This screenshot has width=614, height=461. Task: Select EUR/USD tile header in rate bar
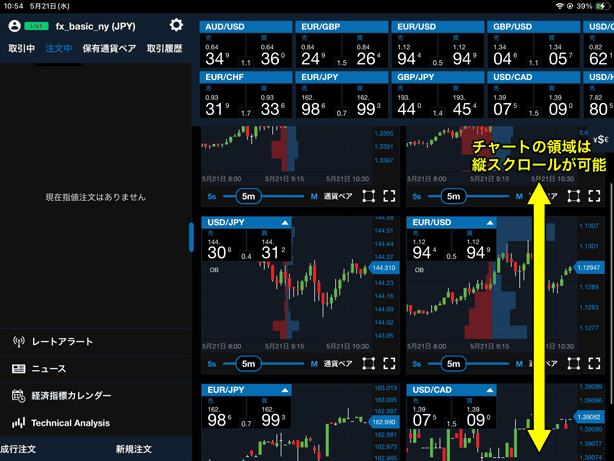tap(438, 27)
